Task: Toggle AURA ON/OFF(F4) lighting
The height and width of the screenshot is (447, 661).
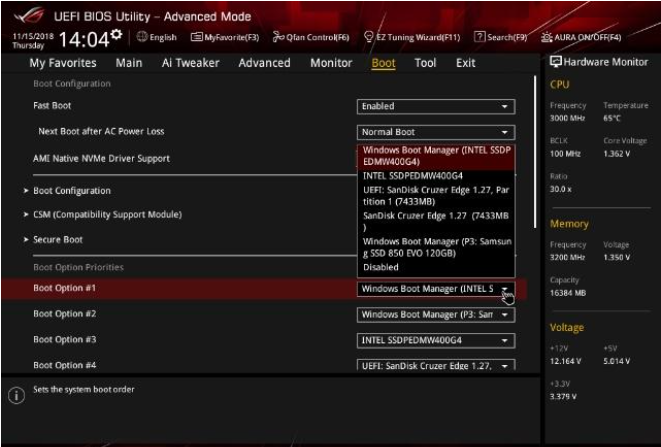Action: [x=581, y=37]
